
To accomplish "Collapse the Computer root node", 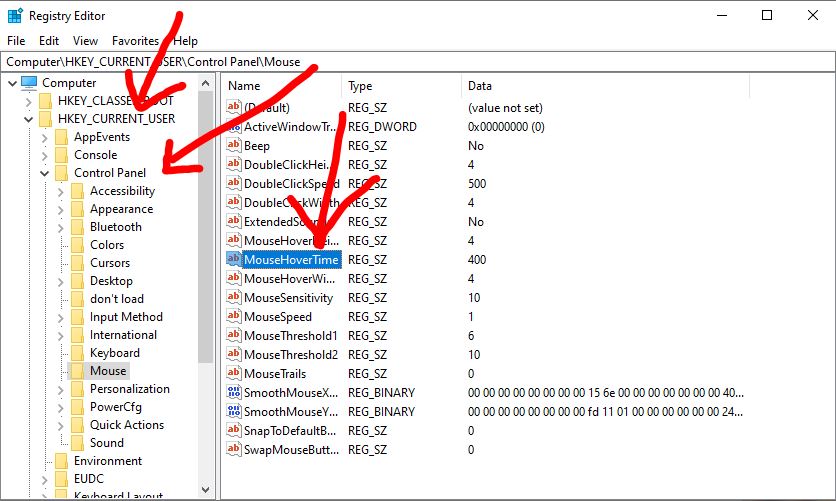I will pyautogui.click(x=12, y=83).
